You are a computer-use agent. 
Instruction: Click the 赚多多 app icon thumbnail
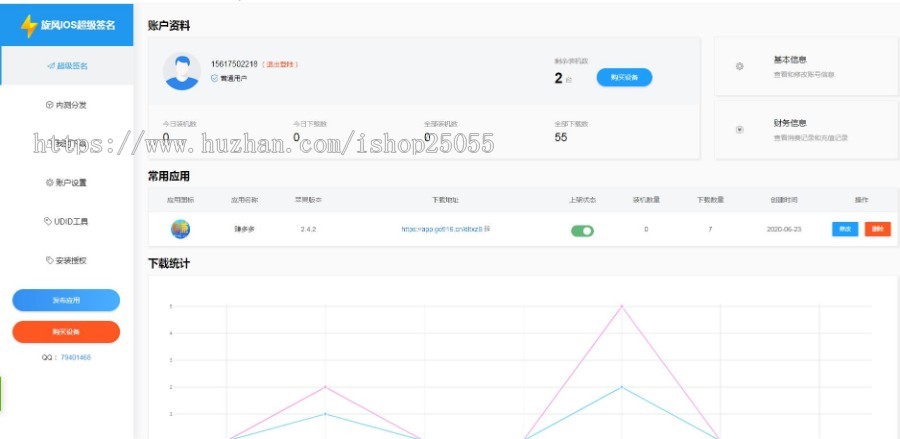point(180,229)
